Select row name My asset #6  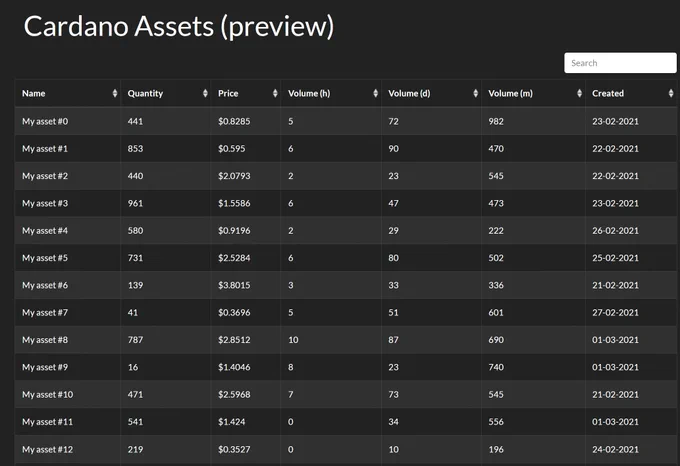45,285
